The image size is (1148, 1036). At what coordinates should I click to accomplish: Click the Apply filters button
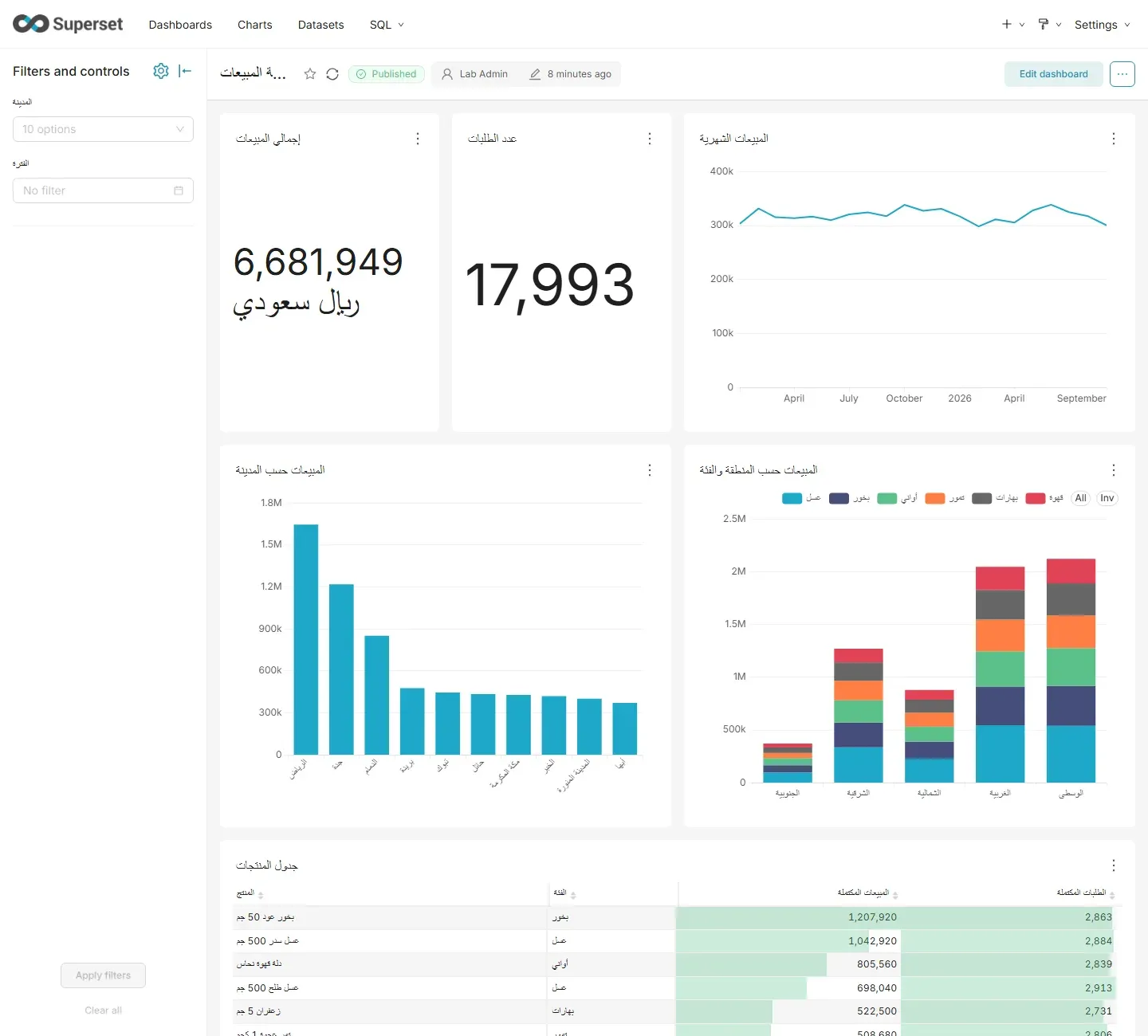[103, 975]
